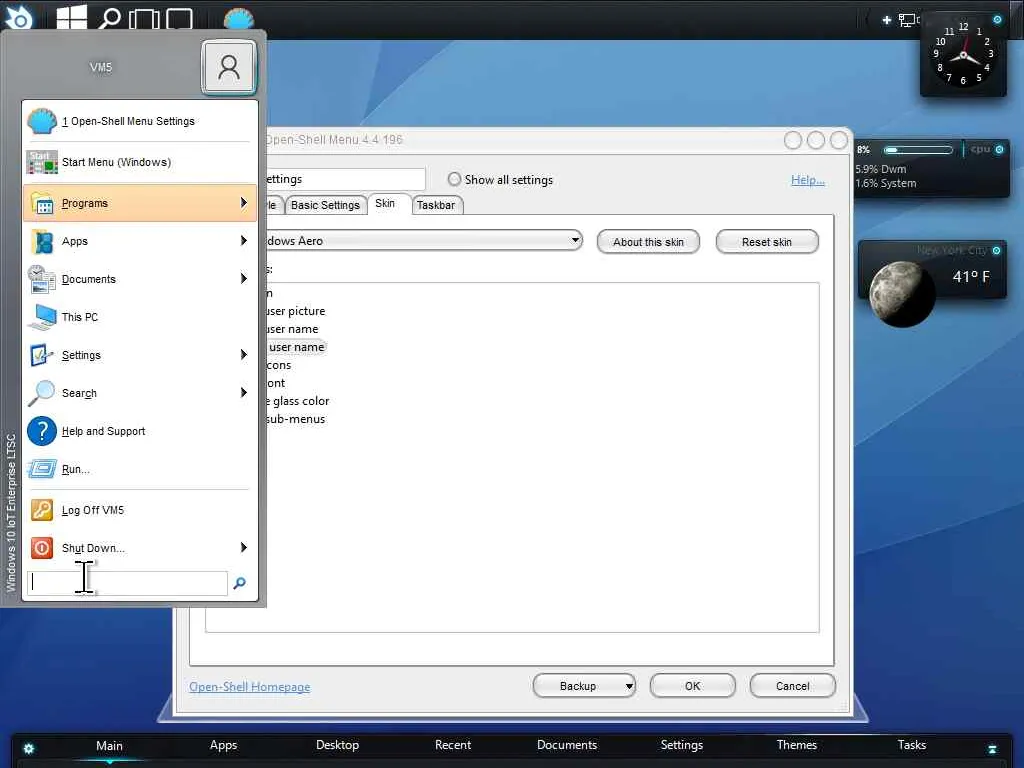Open the skin selection dropdown
1024x768 pixels.
(423, 241)
